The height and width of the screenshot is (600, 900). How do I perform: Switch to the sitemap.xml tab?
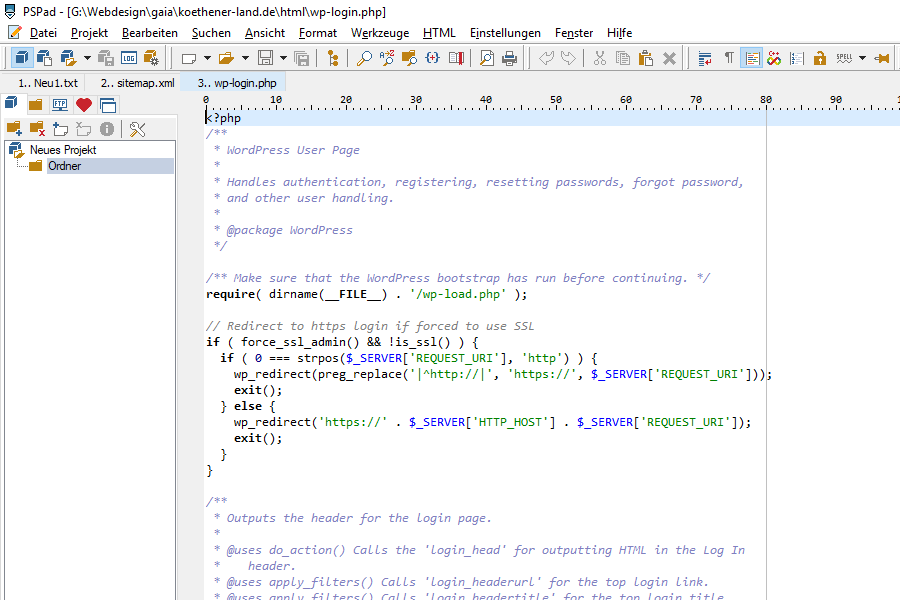[137, 83]
